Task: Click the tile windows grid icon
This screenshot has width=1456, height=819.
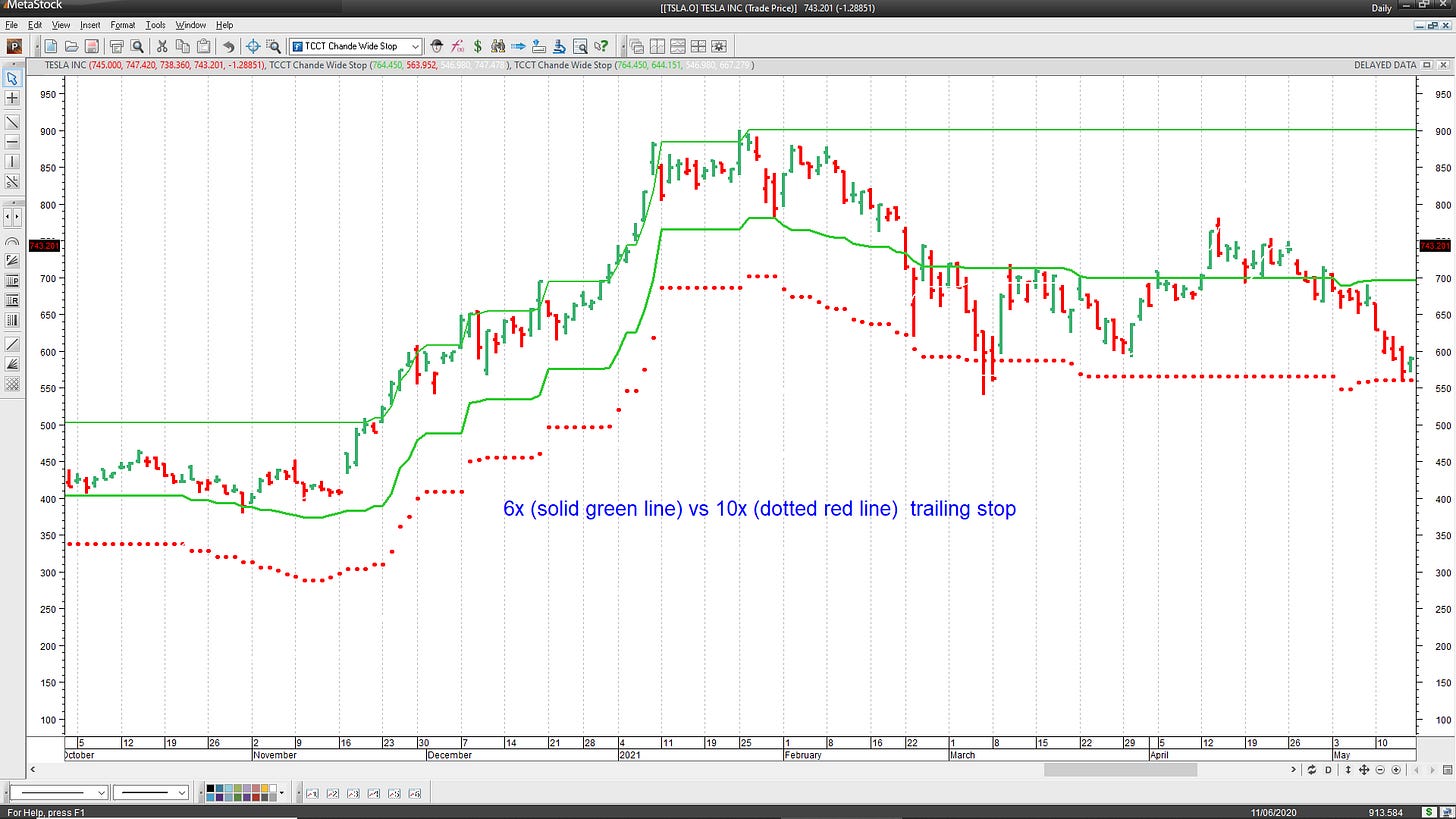Action: click(698, 46)
